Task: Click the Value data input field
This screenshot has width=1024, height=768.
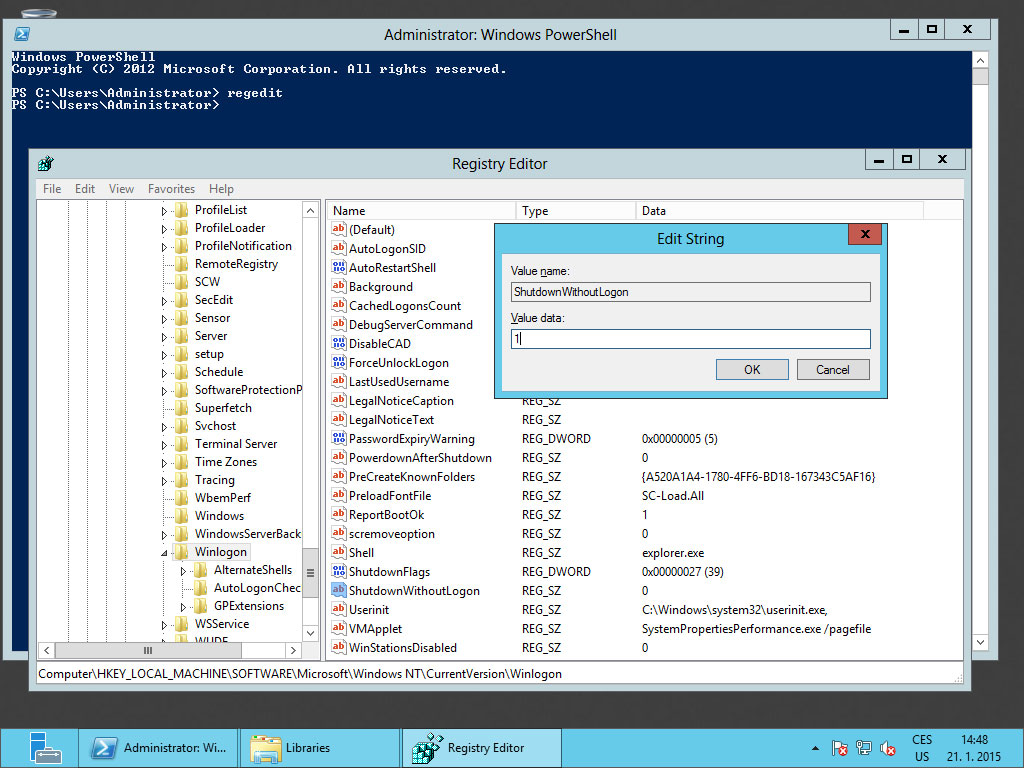Action: (690, 339)
